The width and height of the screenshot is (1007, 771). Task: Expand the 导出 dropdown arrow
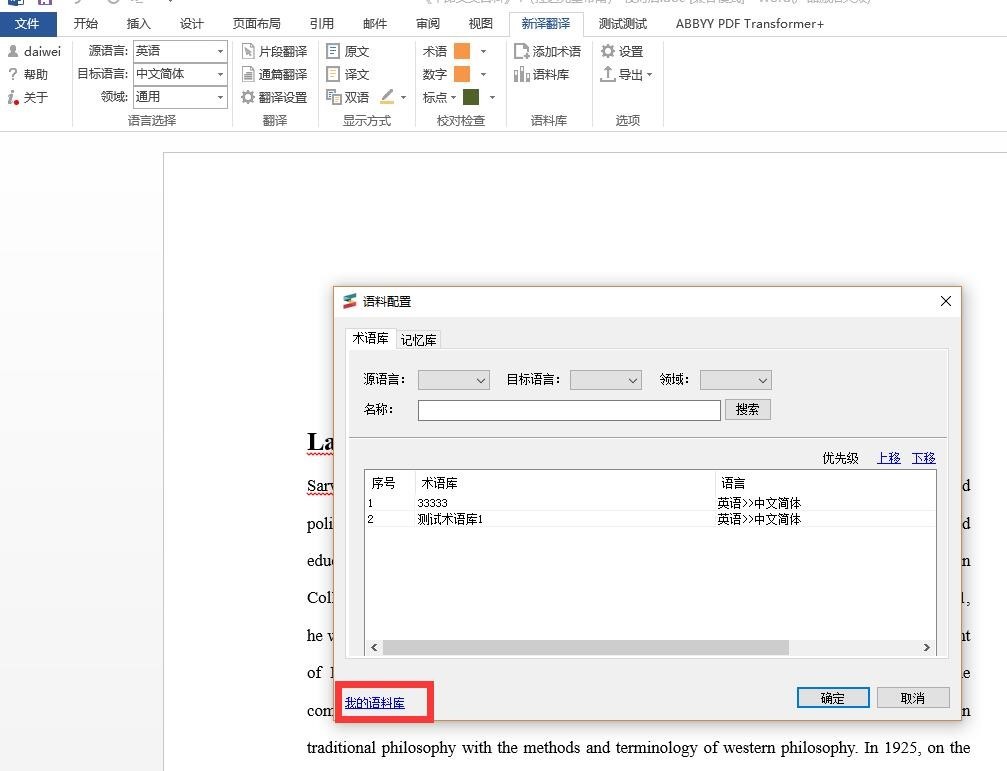tap(649, 74)
